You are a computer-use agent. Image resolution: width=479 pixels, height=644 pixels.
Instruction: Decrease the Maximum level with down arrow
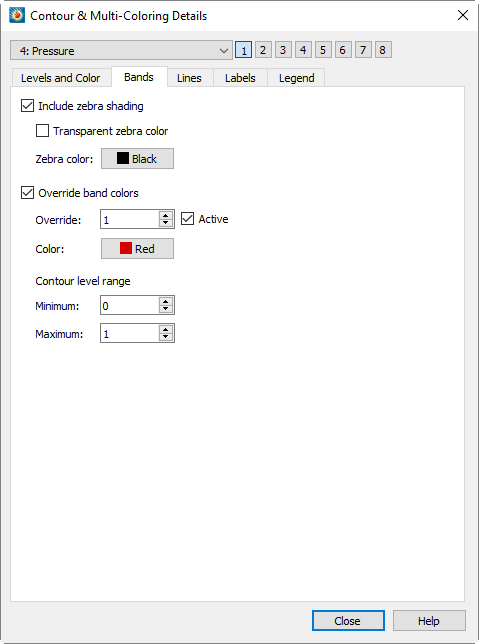tap(166, 338)
